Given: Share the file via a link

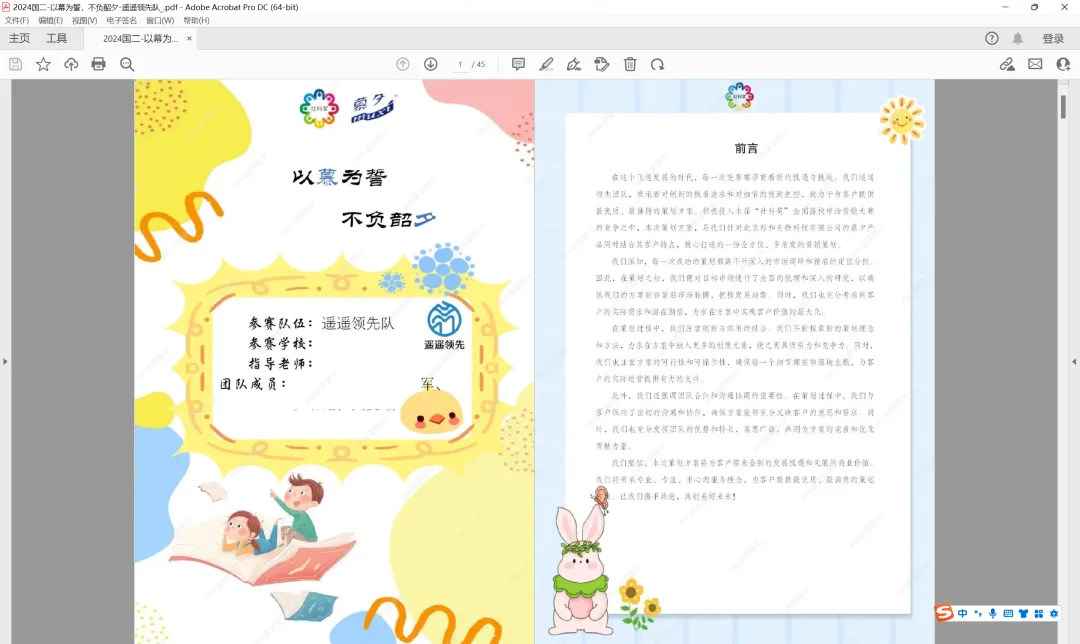Looking at the screenshot, I should (x=1008, y=63).
